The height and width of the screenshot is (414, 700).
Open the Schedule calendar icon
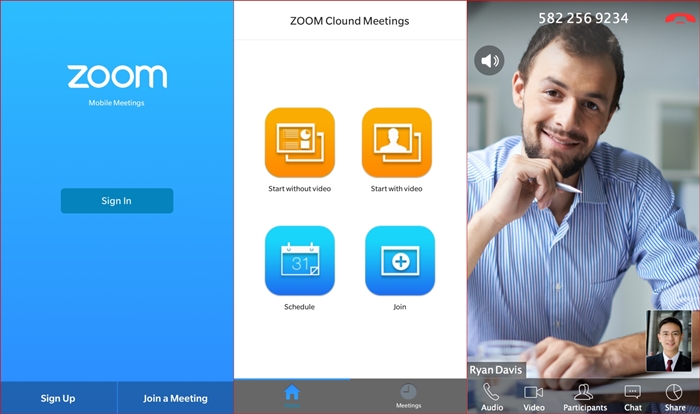tap(300, 260)
